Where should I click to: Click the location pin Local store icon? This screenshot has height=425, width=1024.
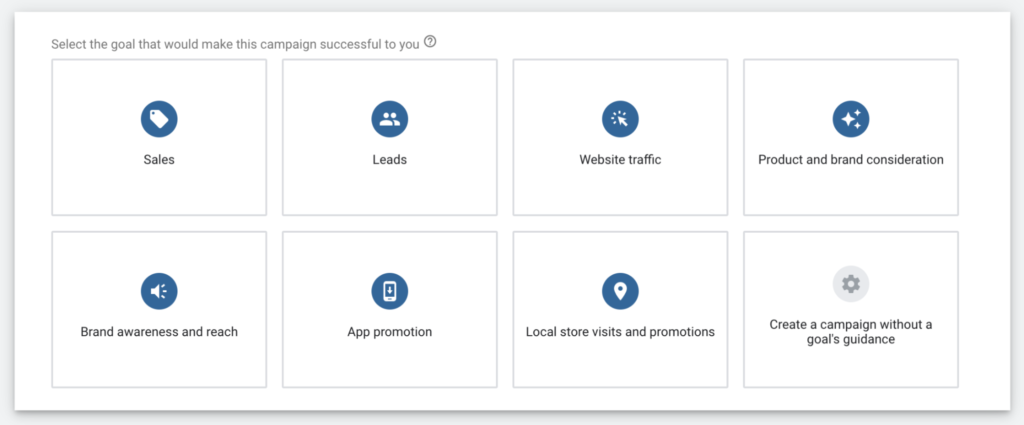coord(620,291)
